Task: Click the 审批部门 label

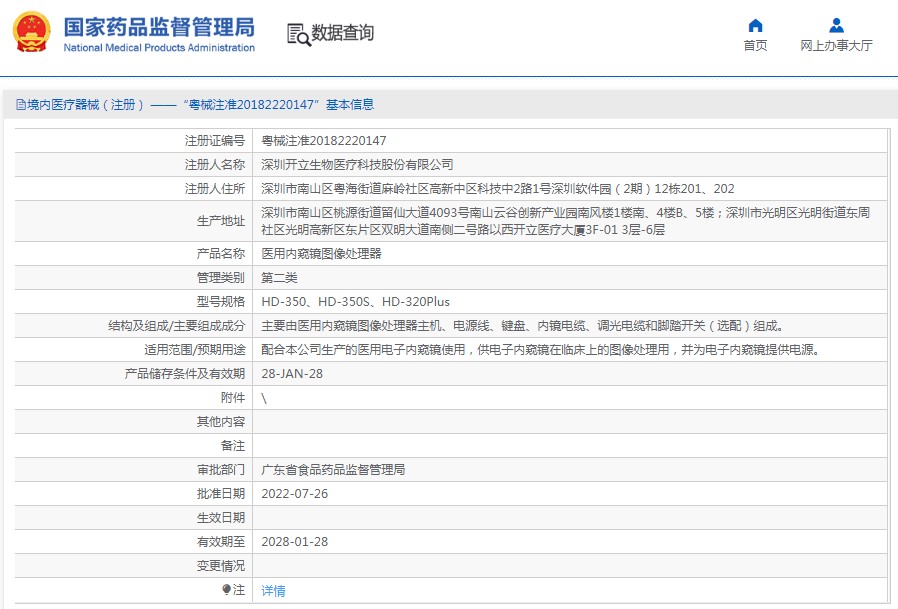Action: tap(220, 470)
